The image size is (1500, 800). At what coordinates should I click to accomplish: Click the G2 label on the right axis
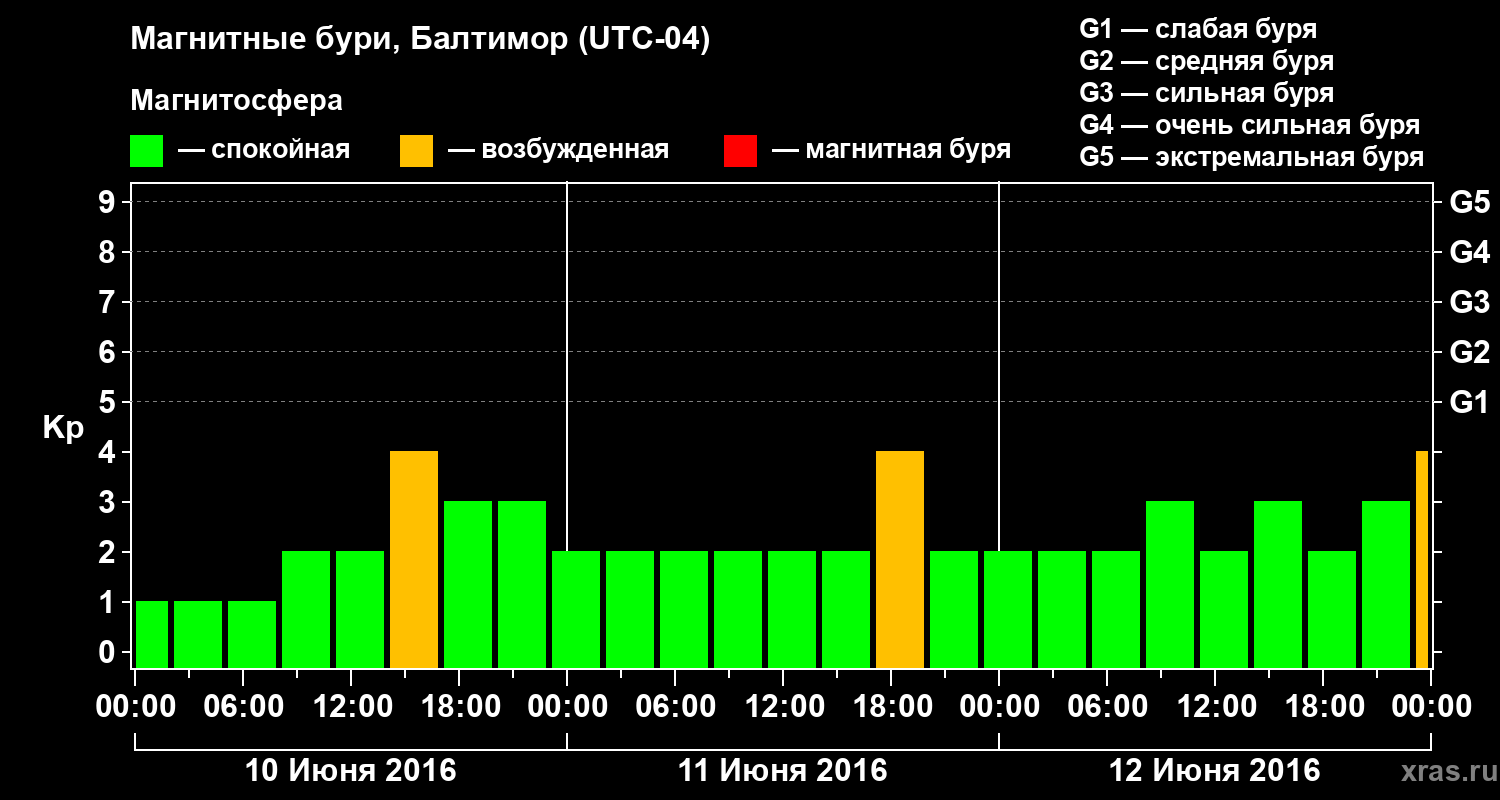[1469, 352]
